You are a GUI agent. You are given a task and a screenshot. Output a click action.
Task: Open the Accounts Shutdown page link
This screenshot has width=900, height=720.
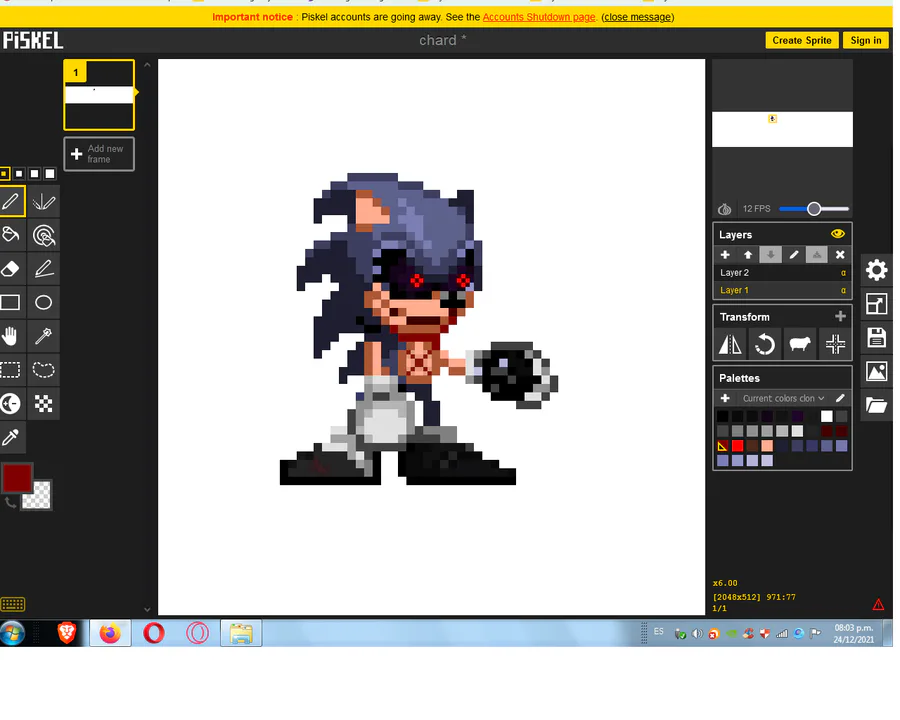[x=538, y=17]
